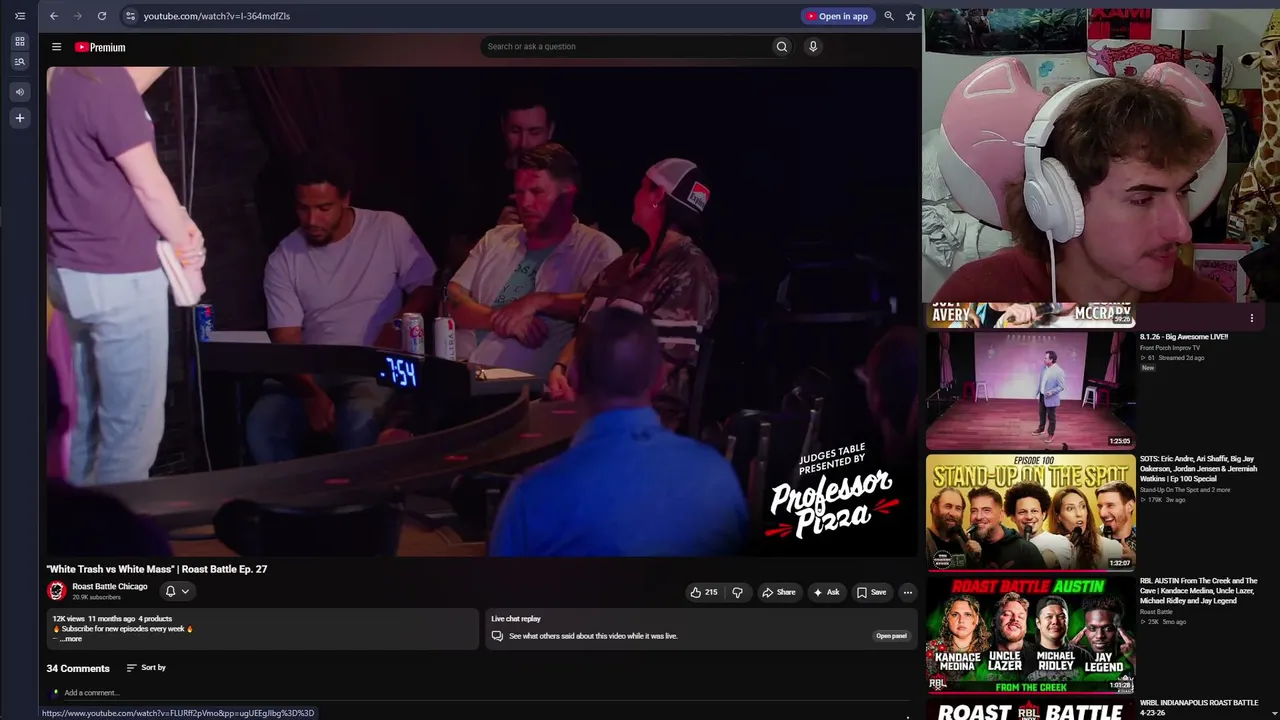This screenshot has height=720, width=1280.
Task: Click the 20.9K subscribers text
Action: (x=96, y=598)
